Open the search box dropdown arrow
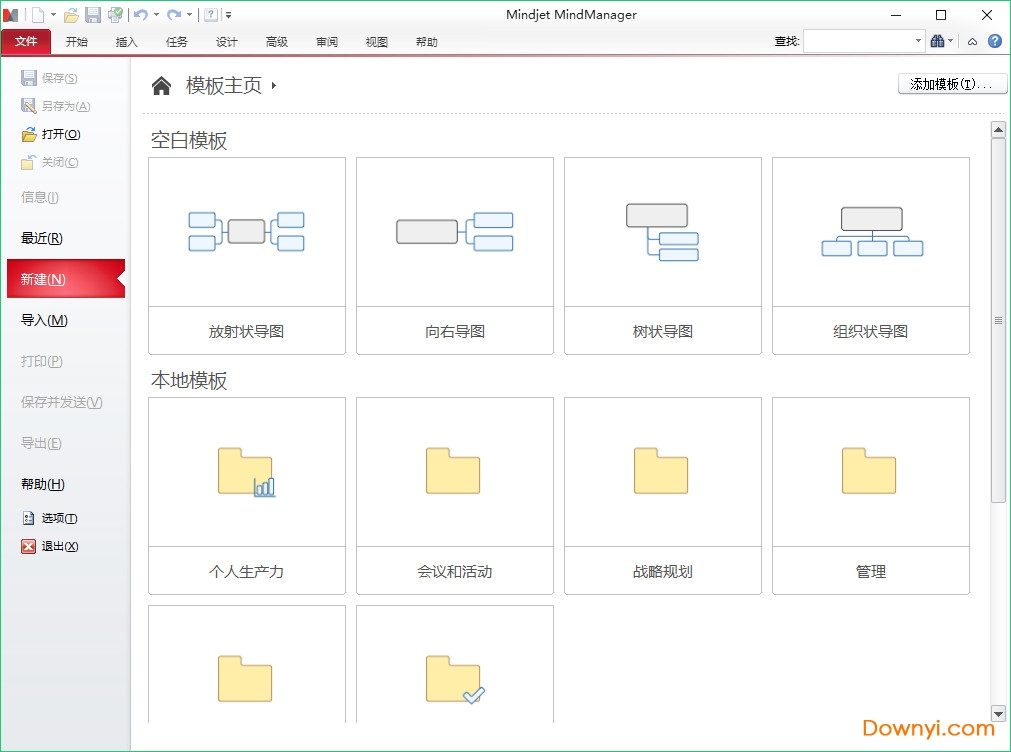1011x752 pixels. [918, 42]
